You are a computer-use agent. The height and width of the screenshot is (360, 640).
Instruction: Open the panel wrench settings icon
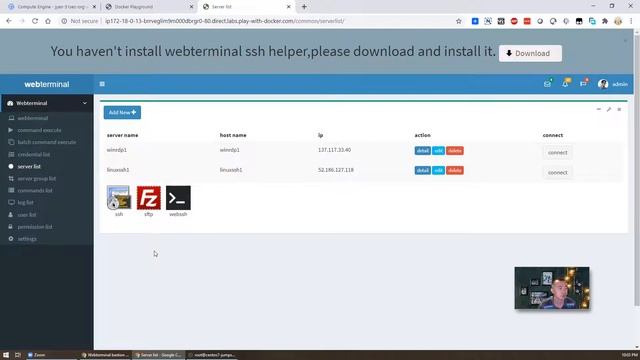pos(609,109)
